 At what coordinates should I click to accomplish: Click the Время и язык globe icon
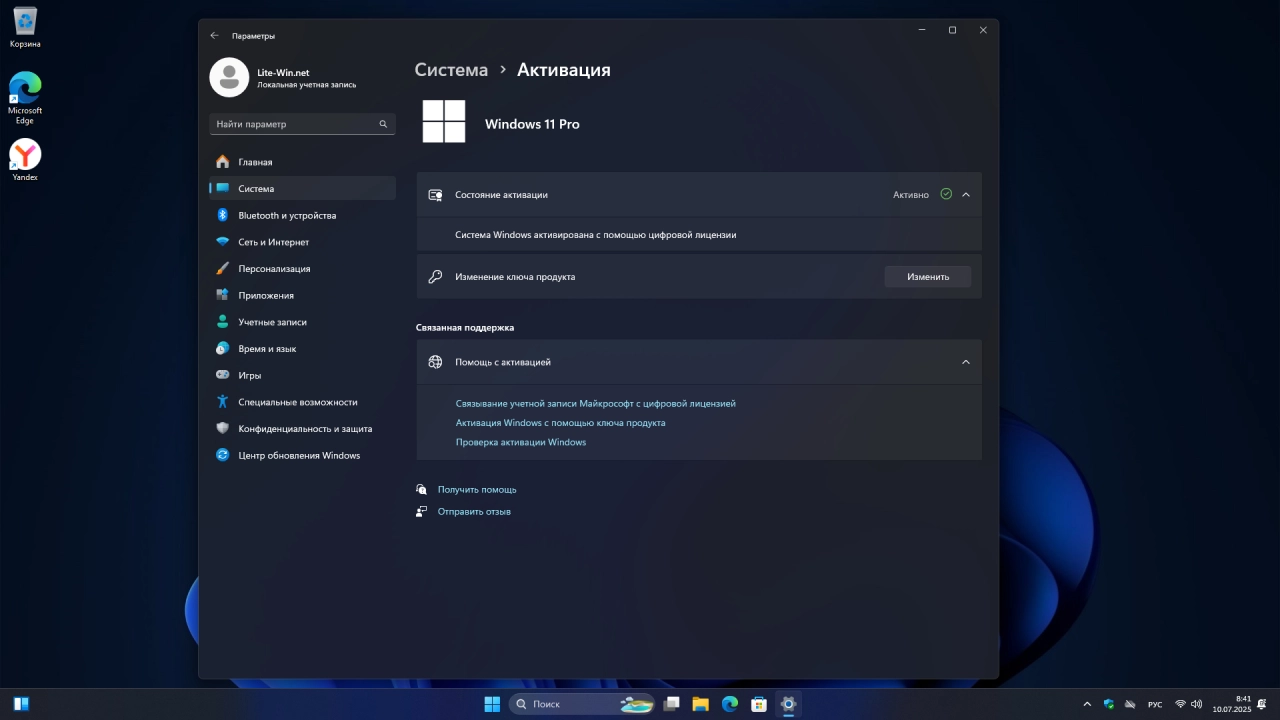pos(222,348)
